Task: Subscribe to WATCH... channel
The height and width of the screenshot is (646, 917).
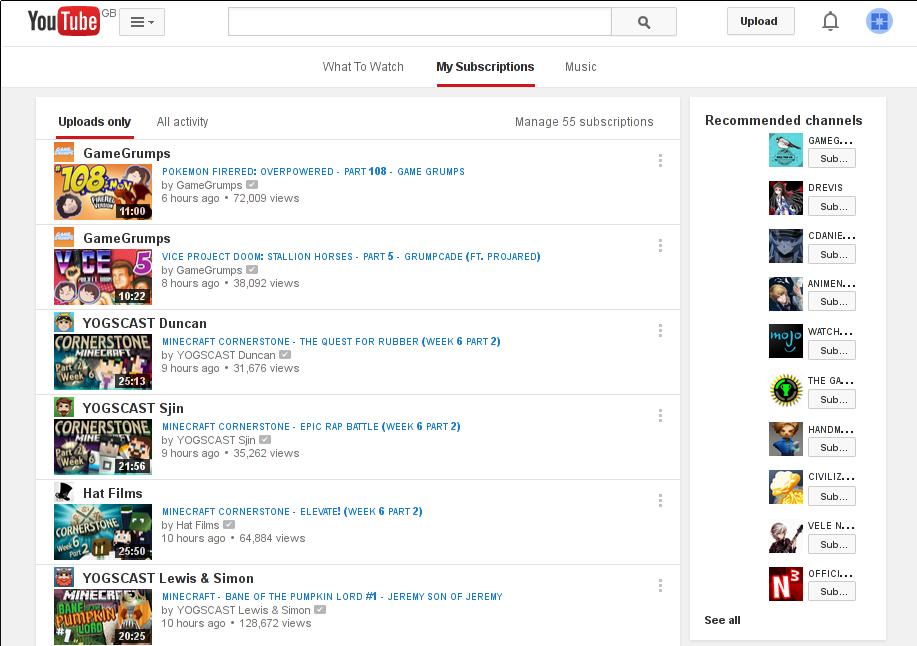Action: pos(832,350)
